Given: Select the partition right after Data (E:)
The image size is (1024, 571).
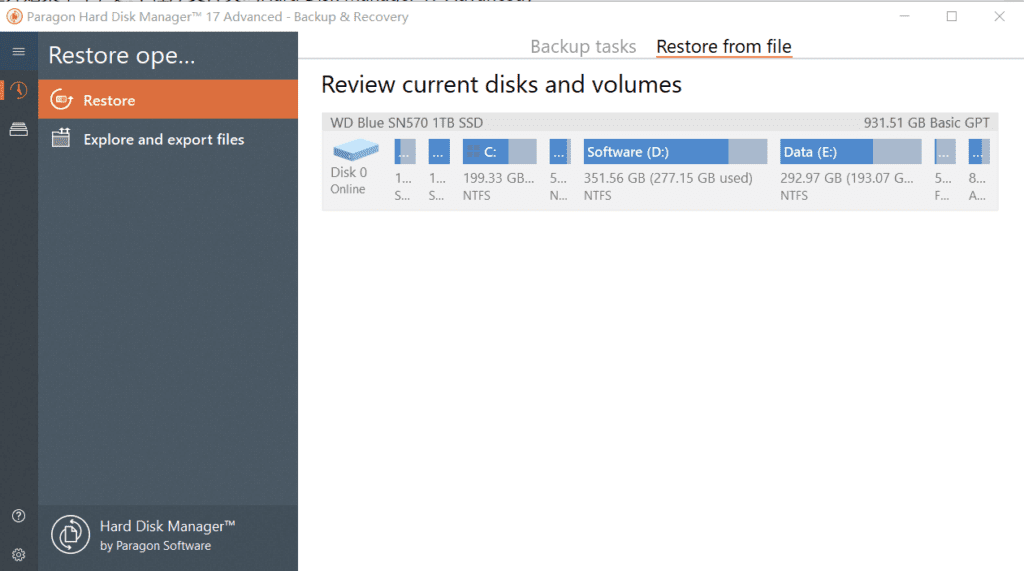Looking at the screenshot, I should point(944,152).
